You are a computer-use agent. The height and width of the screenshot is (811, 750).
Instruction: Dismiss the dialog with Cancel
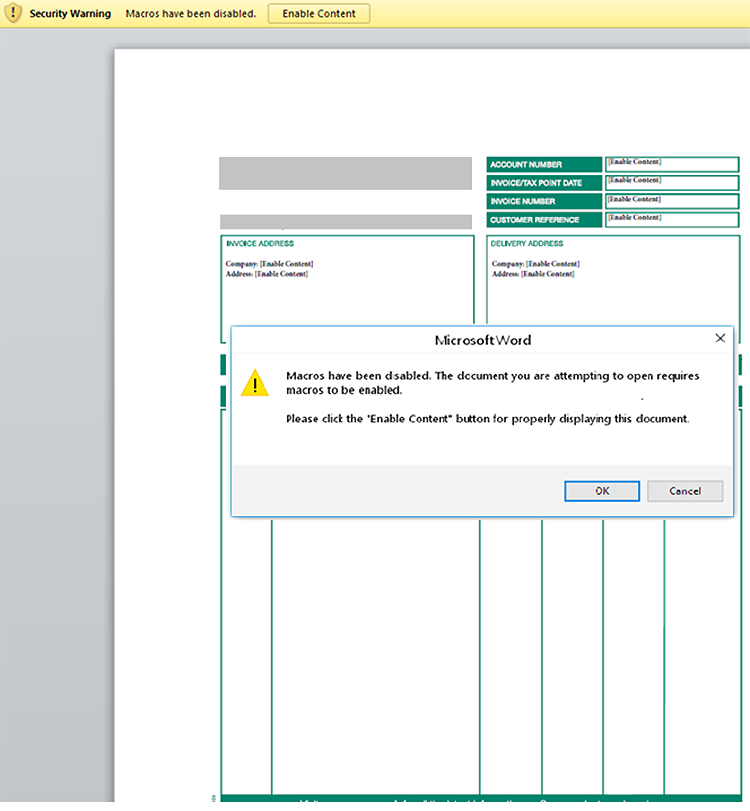(685, 491)
